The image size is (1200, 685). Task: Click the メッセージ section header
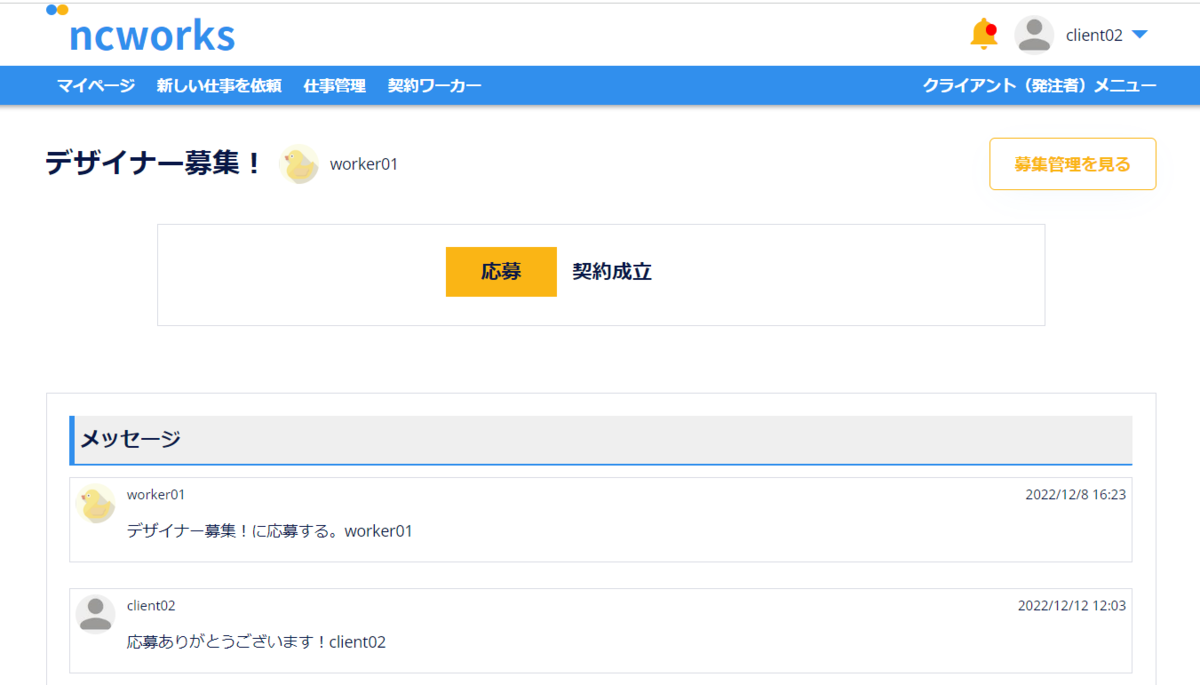coord(601,440)
